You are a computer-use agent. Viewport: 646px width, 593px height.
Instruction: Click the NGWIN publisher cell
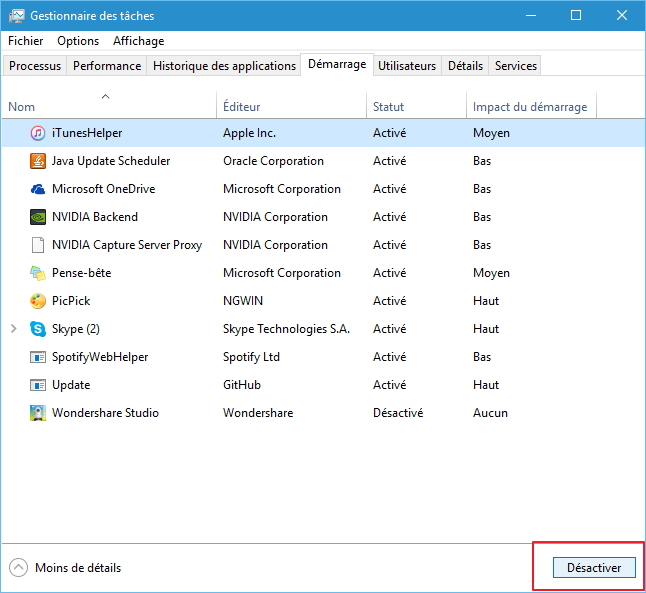243,301
